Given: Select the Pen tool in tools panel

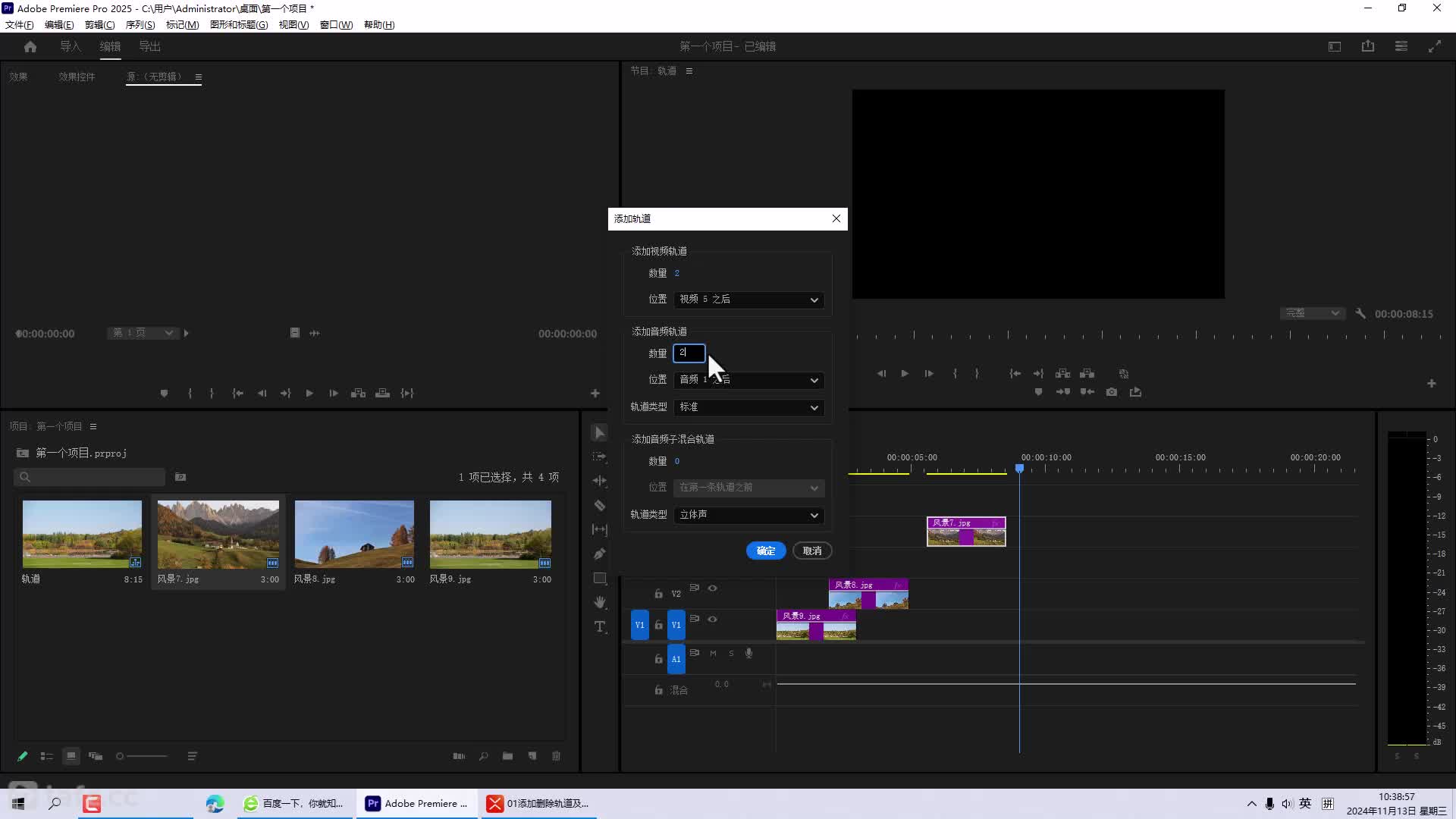Looking at the screenshot, I should click(600, 554).
